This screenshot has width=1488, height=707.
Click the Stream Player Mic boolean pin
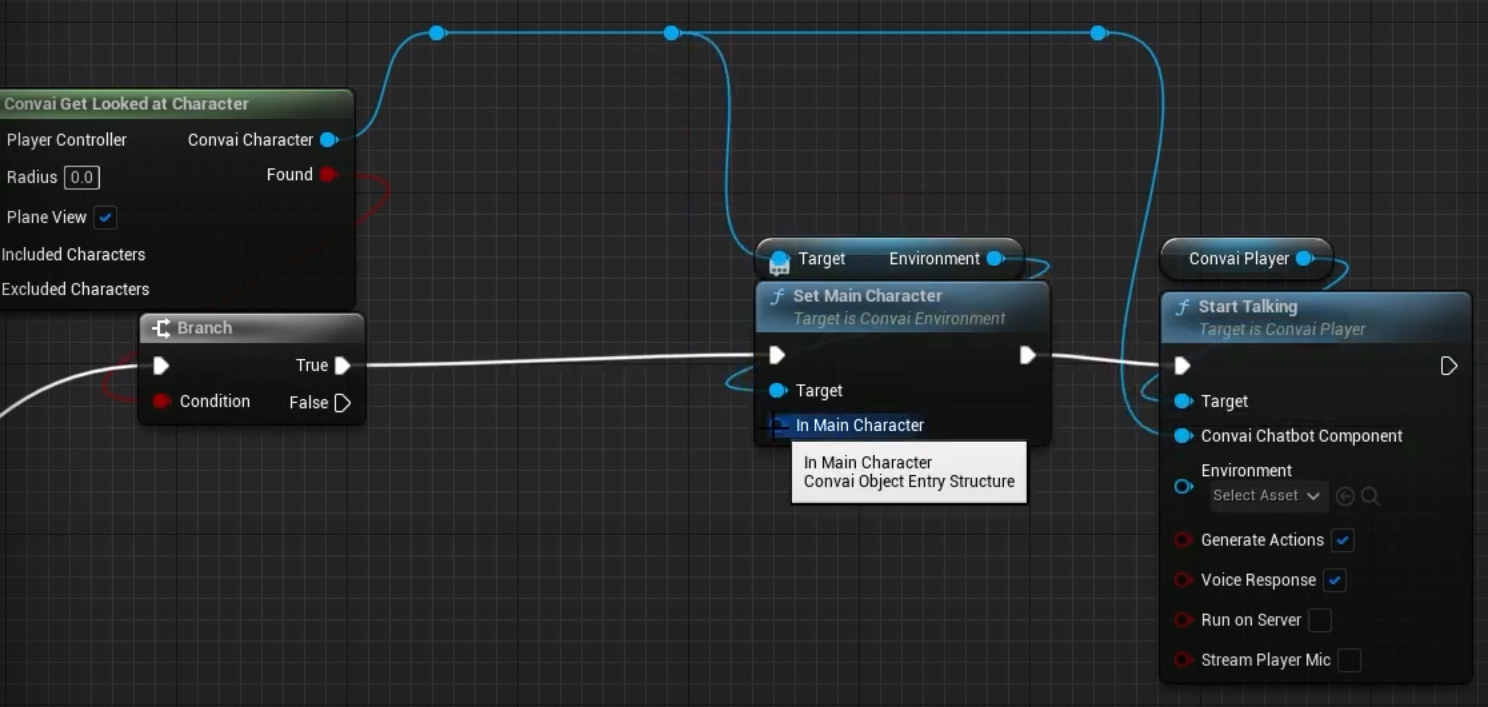1183,660
